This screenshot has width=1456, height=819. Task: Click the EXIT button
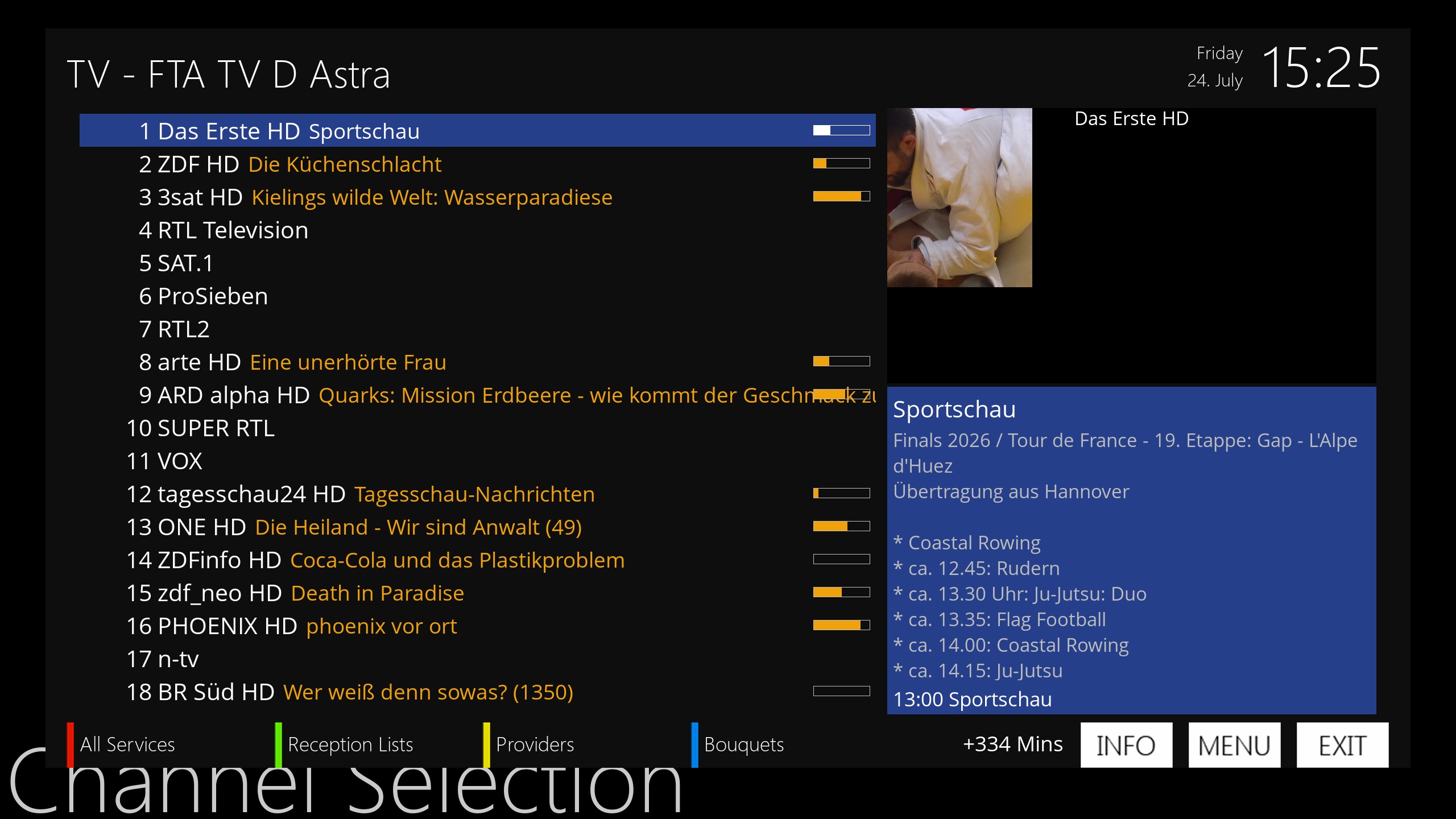click(x=1342, y=745)
